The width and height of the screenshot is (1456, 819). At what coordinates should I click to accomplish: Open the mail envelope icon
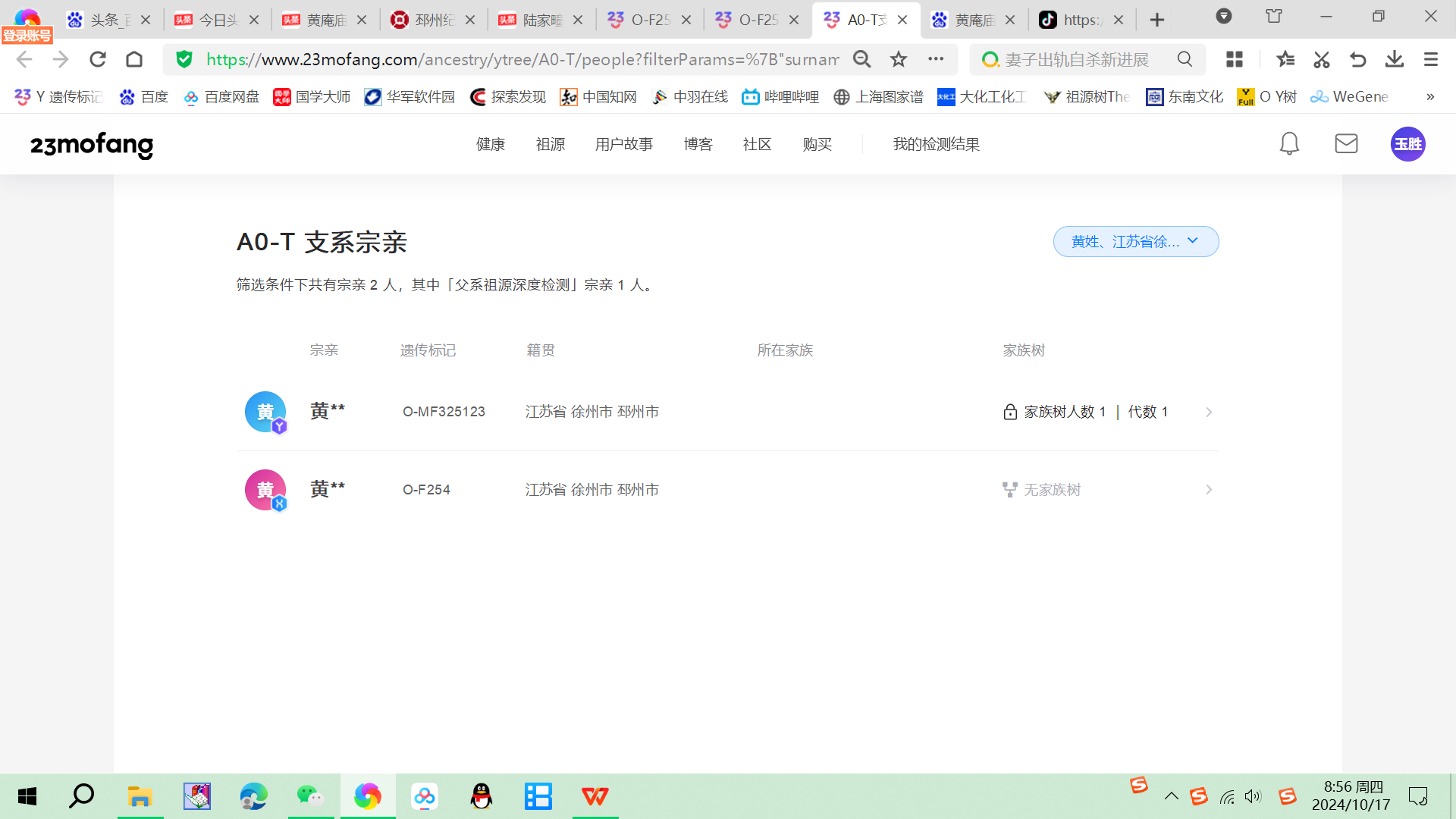[x=1346, y=144]
